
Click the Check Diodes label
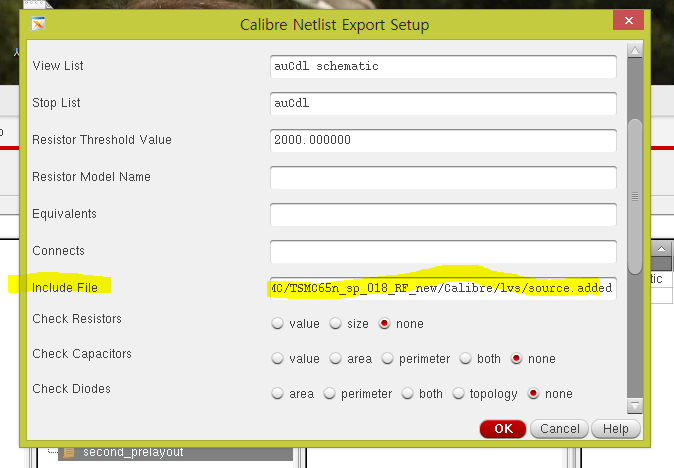(71, 388)
